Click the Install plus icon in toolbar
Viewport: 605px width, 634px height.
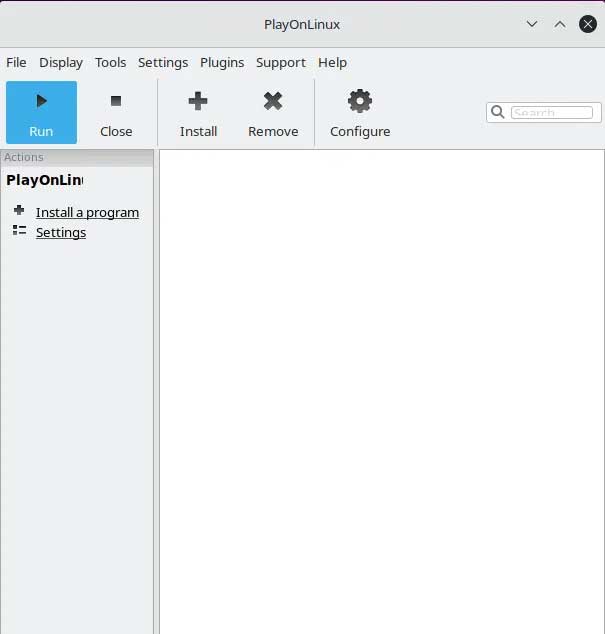[198, 101]
